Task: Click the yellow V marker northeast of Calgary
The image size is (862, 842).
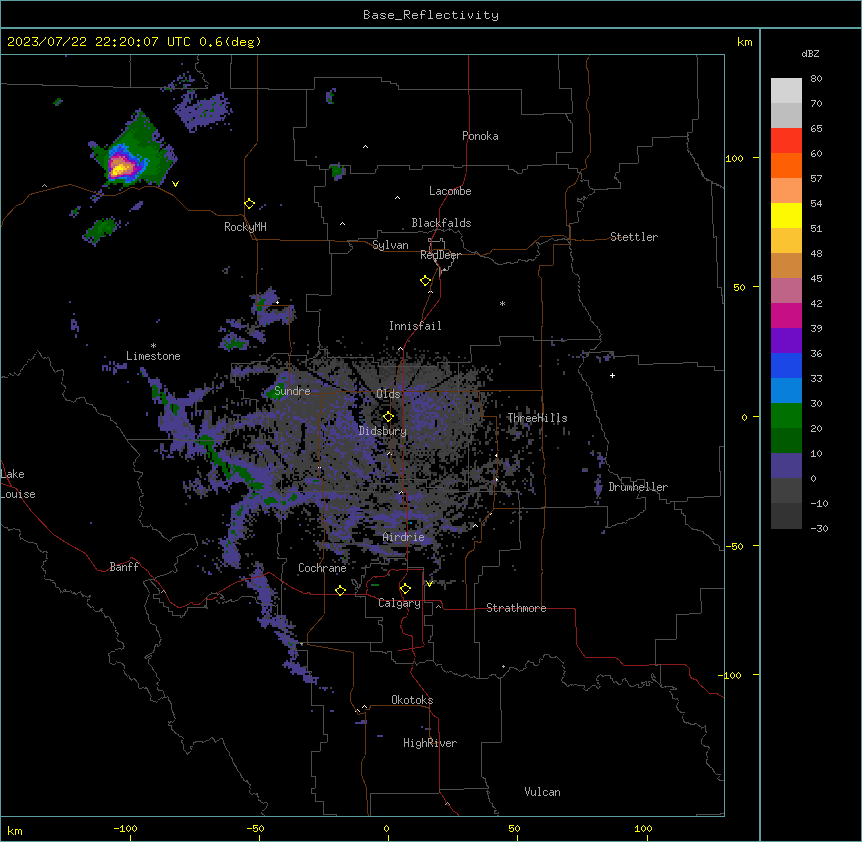Action: (x=429, y=584)
